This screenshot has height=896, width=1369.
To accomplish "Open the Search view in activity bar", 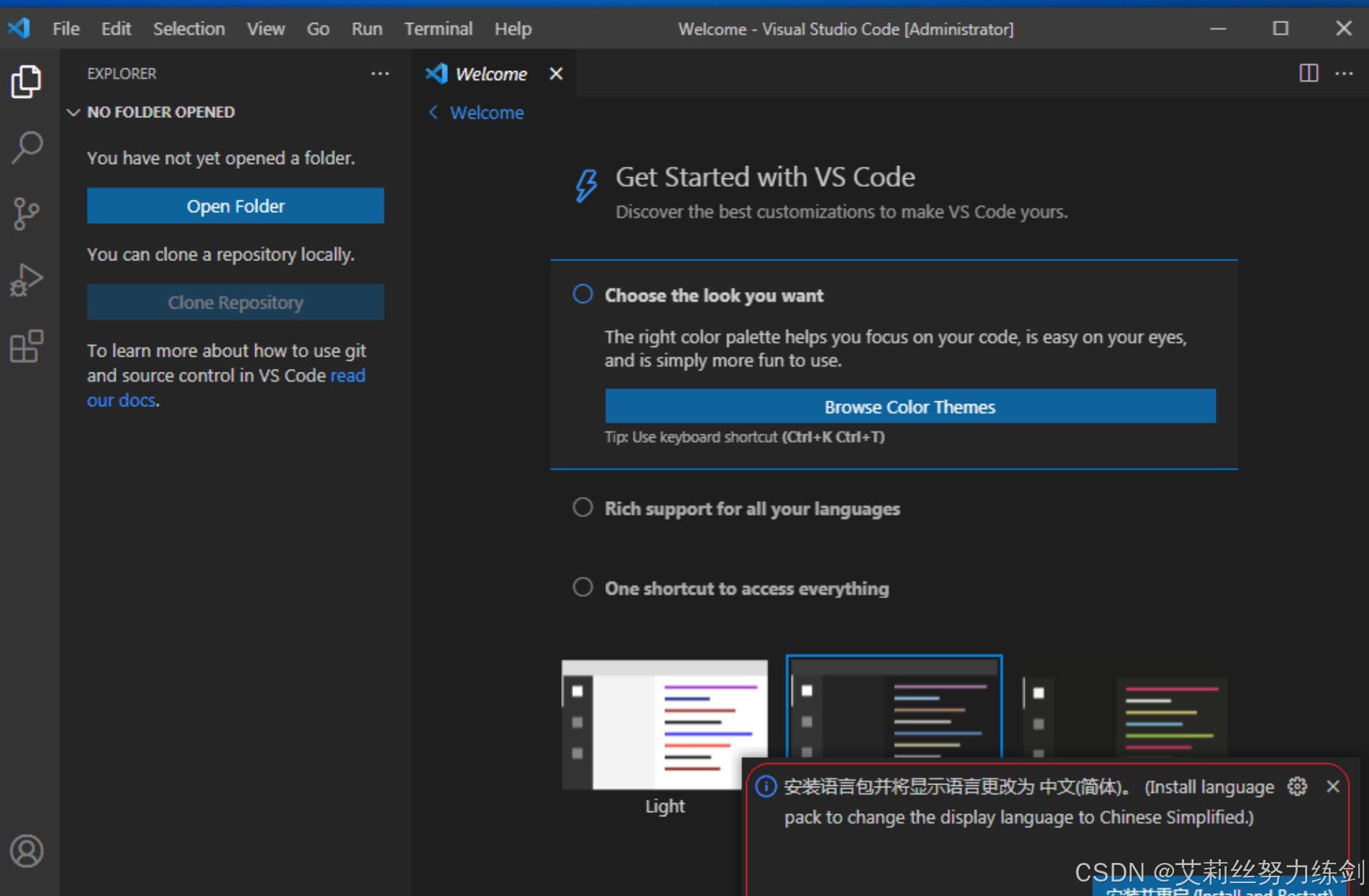I will [x=27, y=147].
